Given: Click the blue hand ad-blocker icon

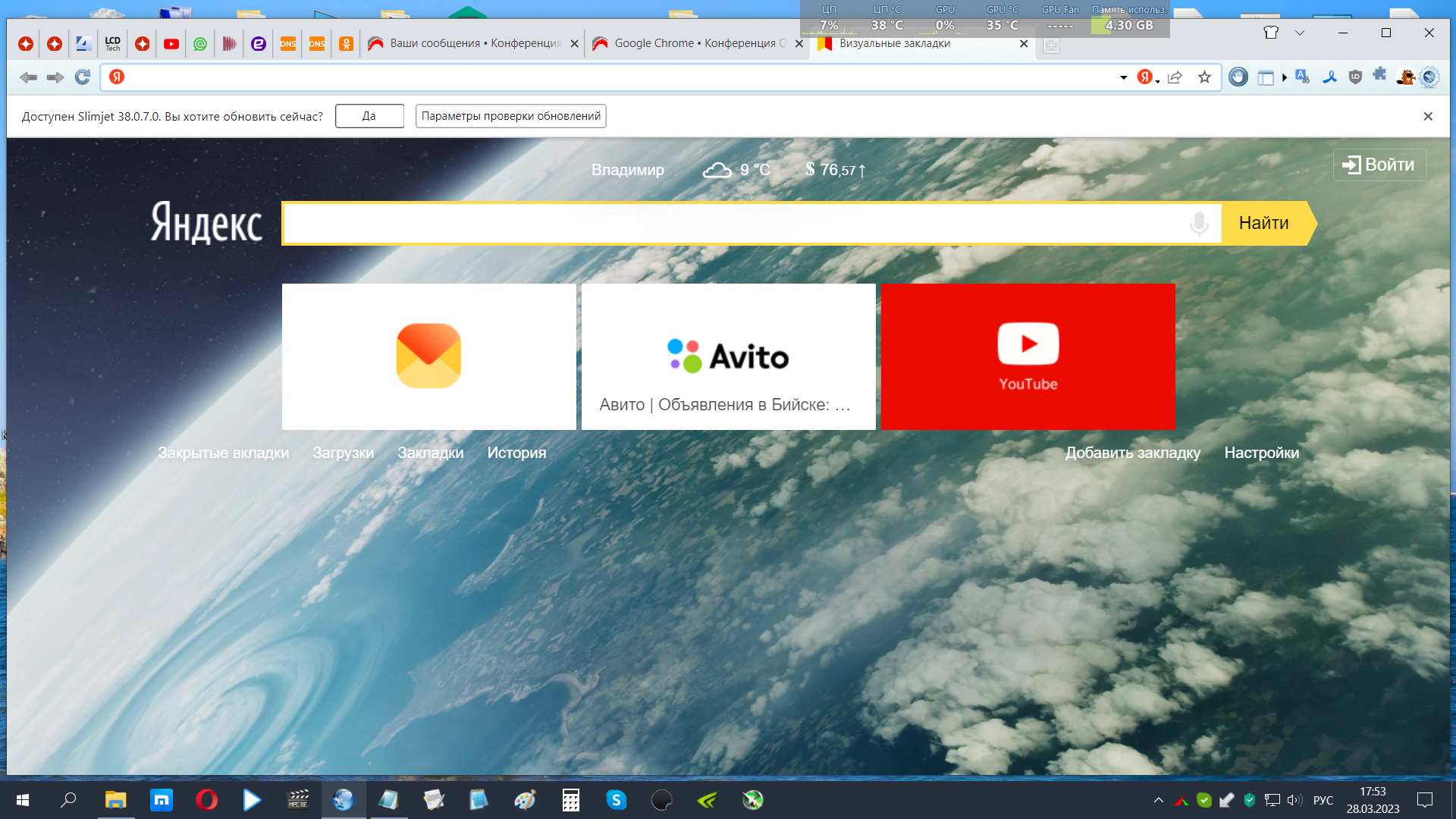Looking at the screenshot, I should 1238,77.
